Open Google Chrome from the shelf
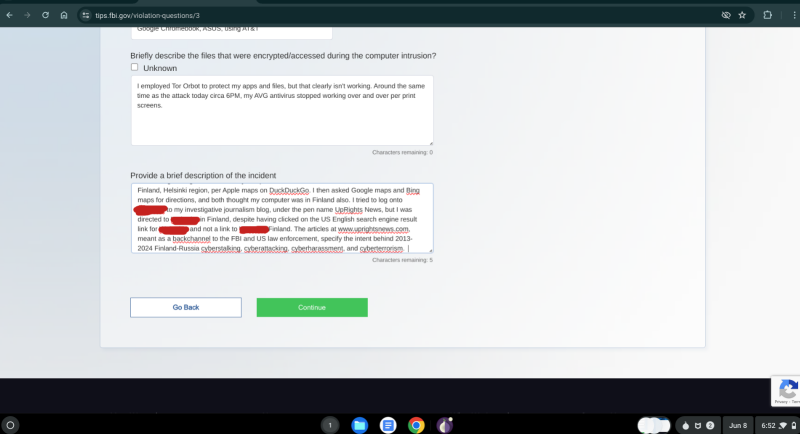The image size is (800, 434). coord(416,425)
